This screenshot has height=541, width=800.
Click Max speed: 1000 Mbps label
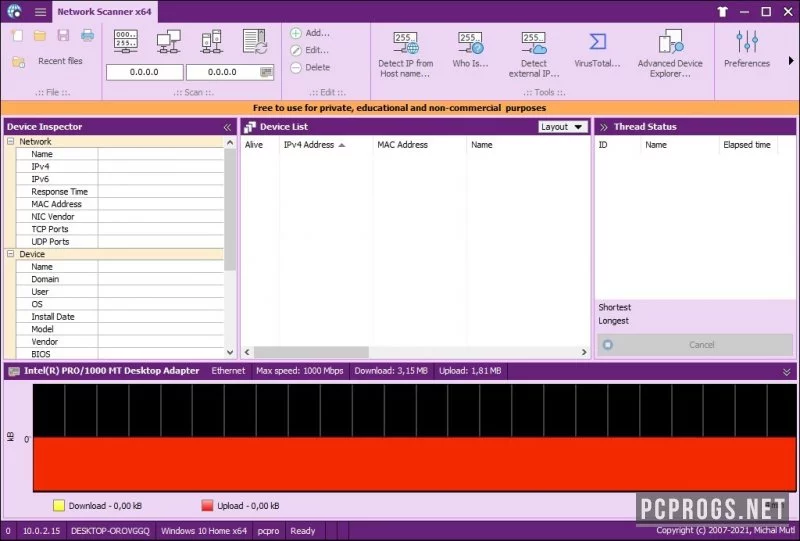pos(299,371)
